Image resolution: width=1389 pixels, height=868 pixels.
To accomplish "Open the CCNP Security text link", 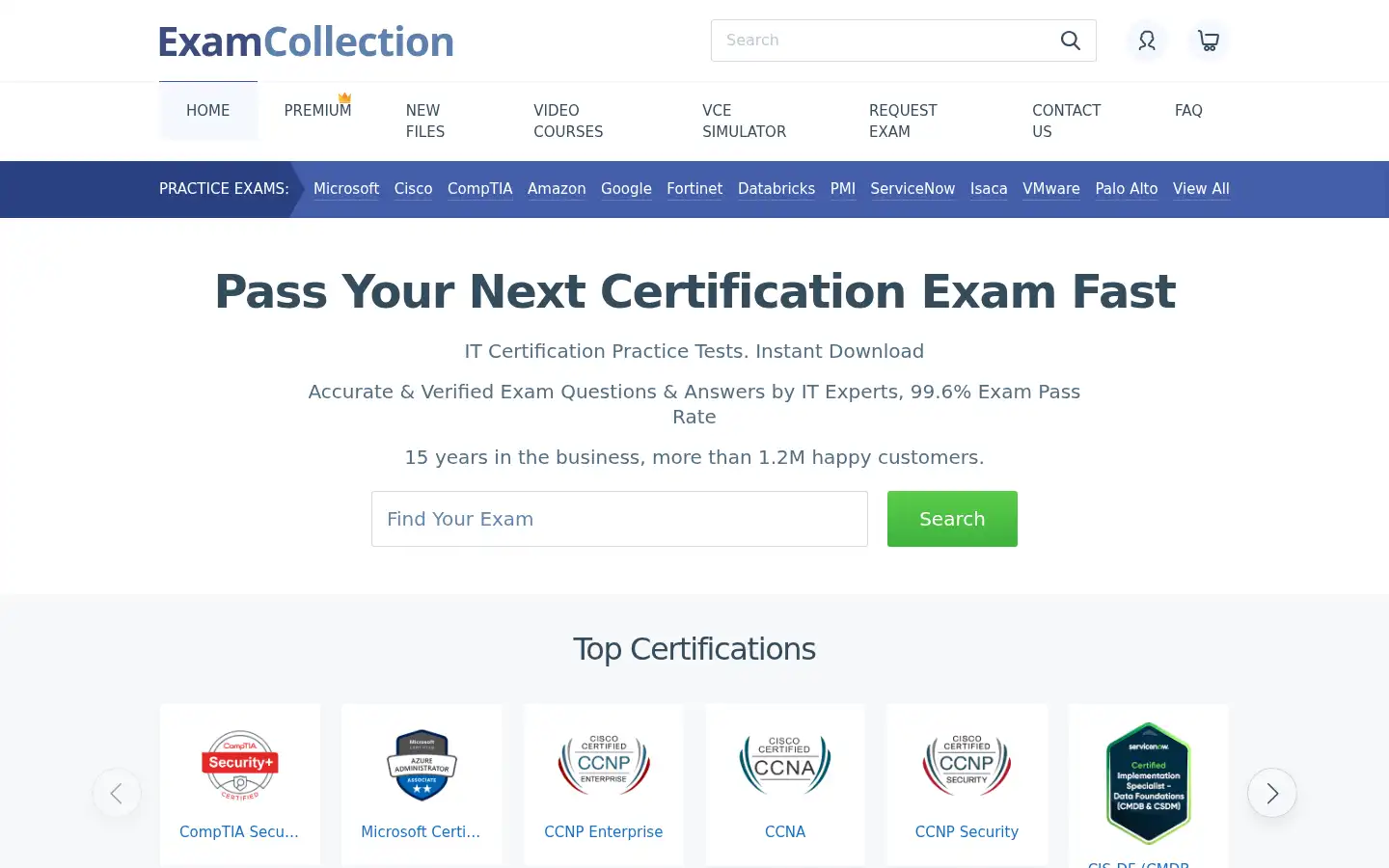I will click(x=967, y=831).
